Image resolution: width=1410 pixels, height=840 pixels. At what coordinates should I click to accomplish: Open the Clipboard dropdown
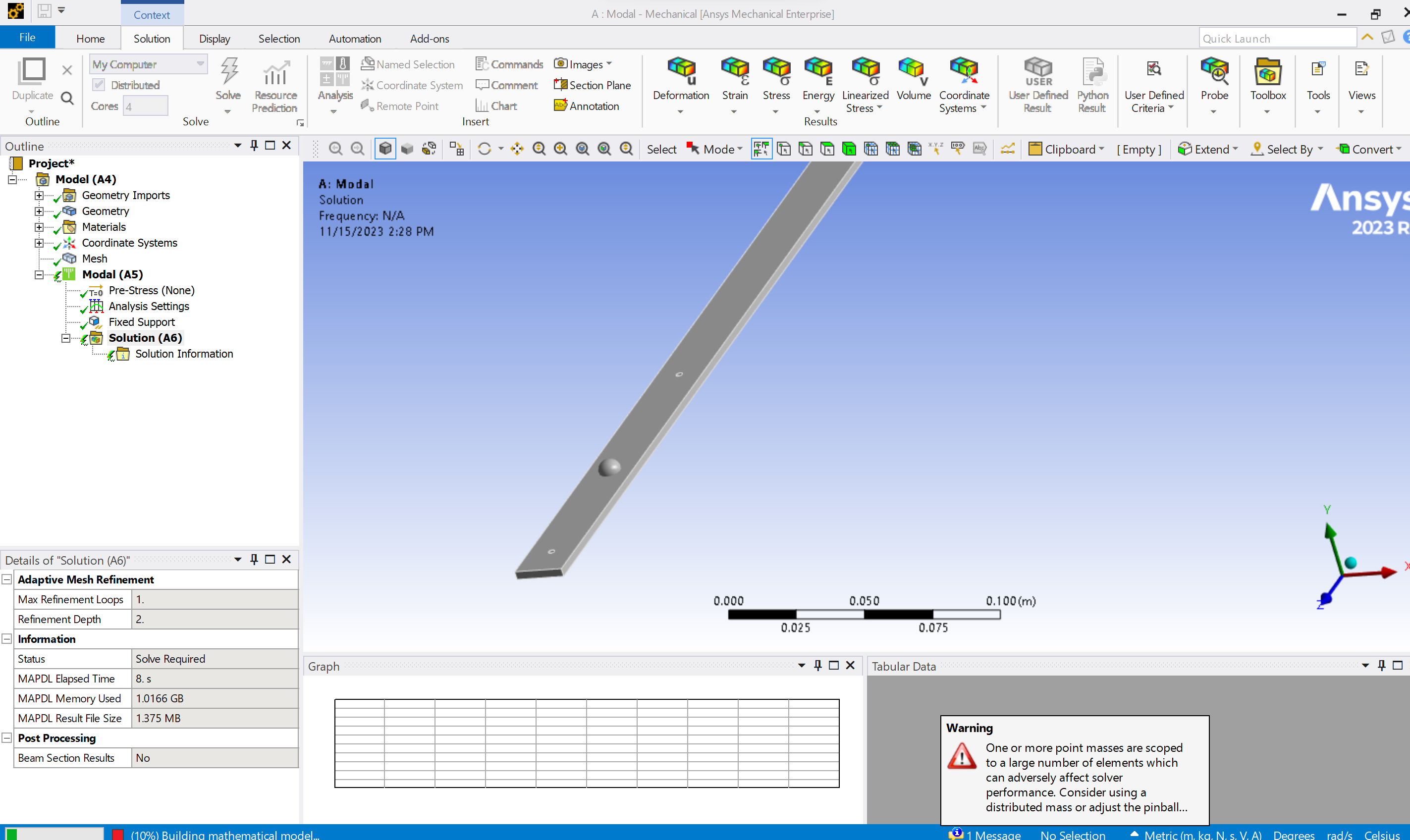(1066, 149)
